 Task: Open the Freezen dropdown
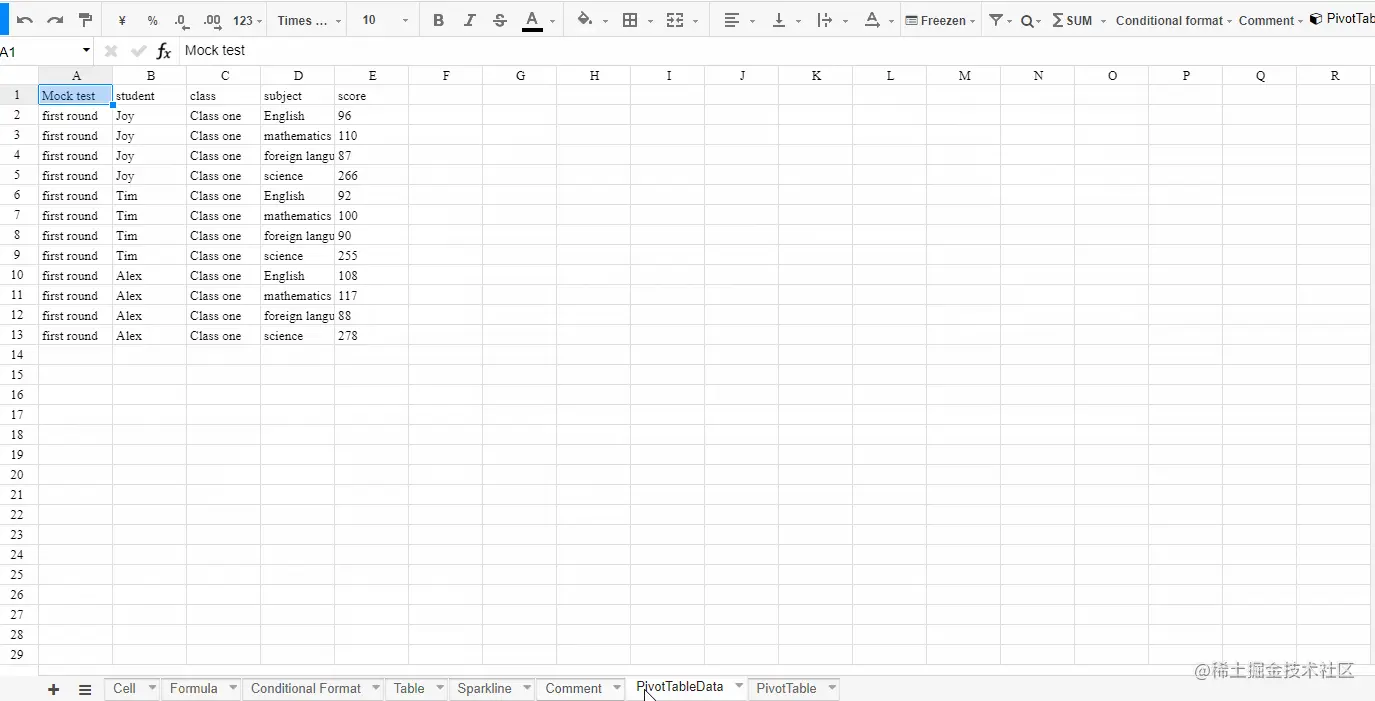[x=940, y=20]
